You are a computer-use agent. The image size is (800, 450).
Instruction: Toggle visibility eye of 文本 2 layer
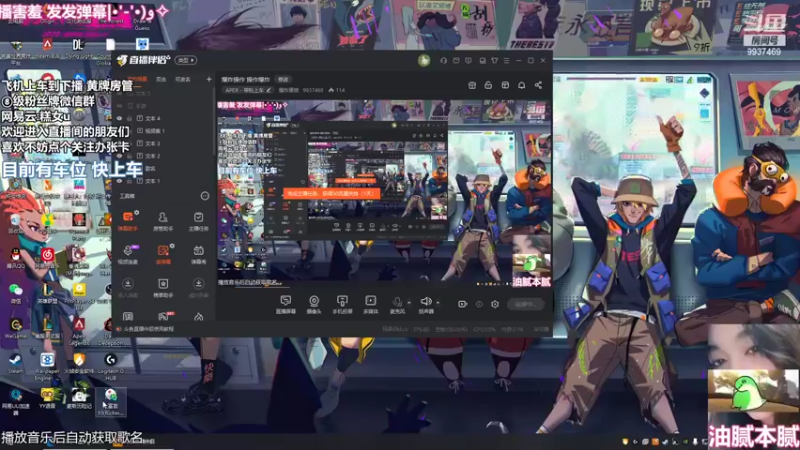(119, 156)
